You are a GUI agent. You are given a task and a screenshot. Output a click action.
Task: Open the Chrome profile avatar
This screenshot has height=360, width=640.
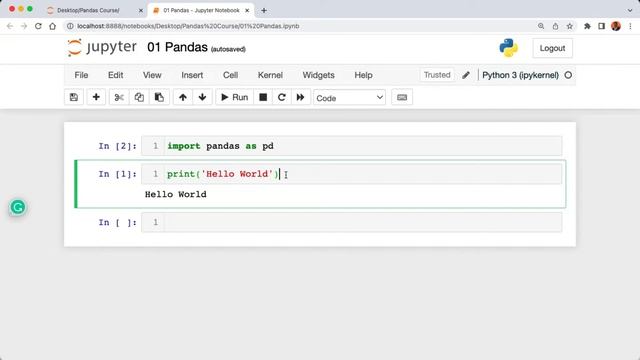(x=616, y=26)
